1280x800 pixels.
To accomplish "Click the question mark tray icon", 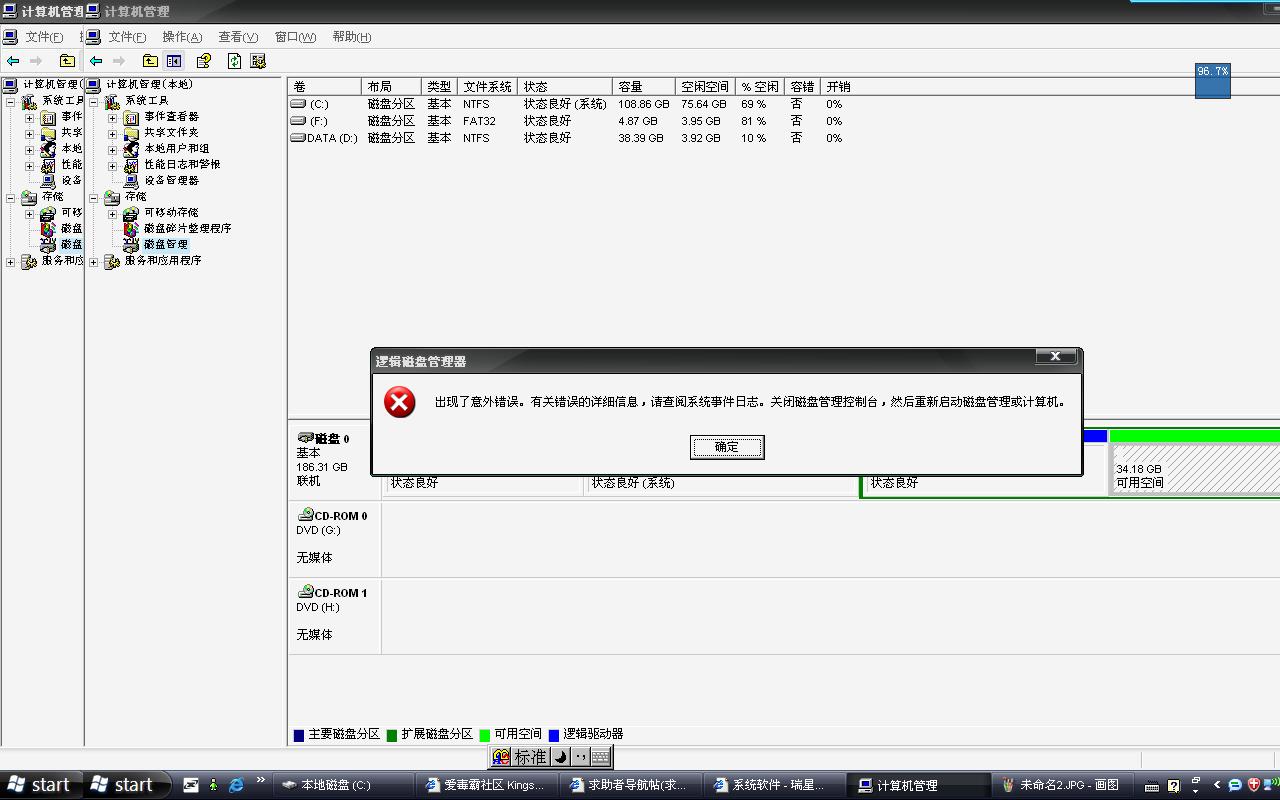I will 1174,785.
